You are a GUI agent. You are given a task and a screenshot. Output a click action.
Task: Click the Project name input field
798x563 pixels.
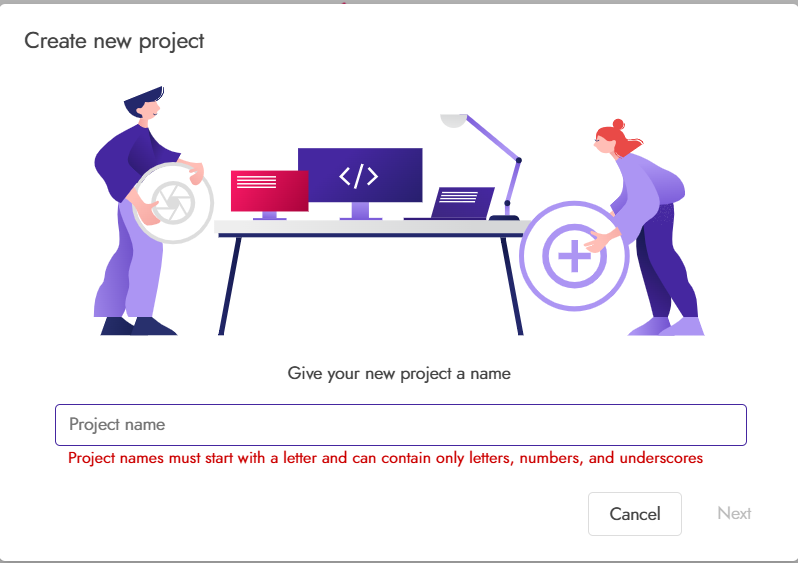pyautogui.click(x=401, y=425)
